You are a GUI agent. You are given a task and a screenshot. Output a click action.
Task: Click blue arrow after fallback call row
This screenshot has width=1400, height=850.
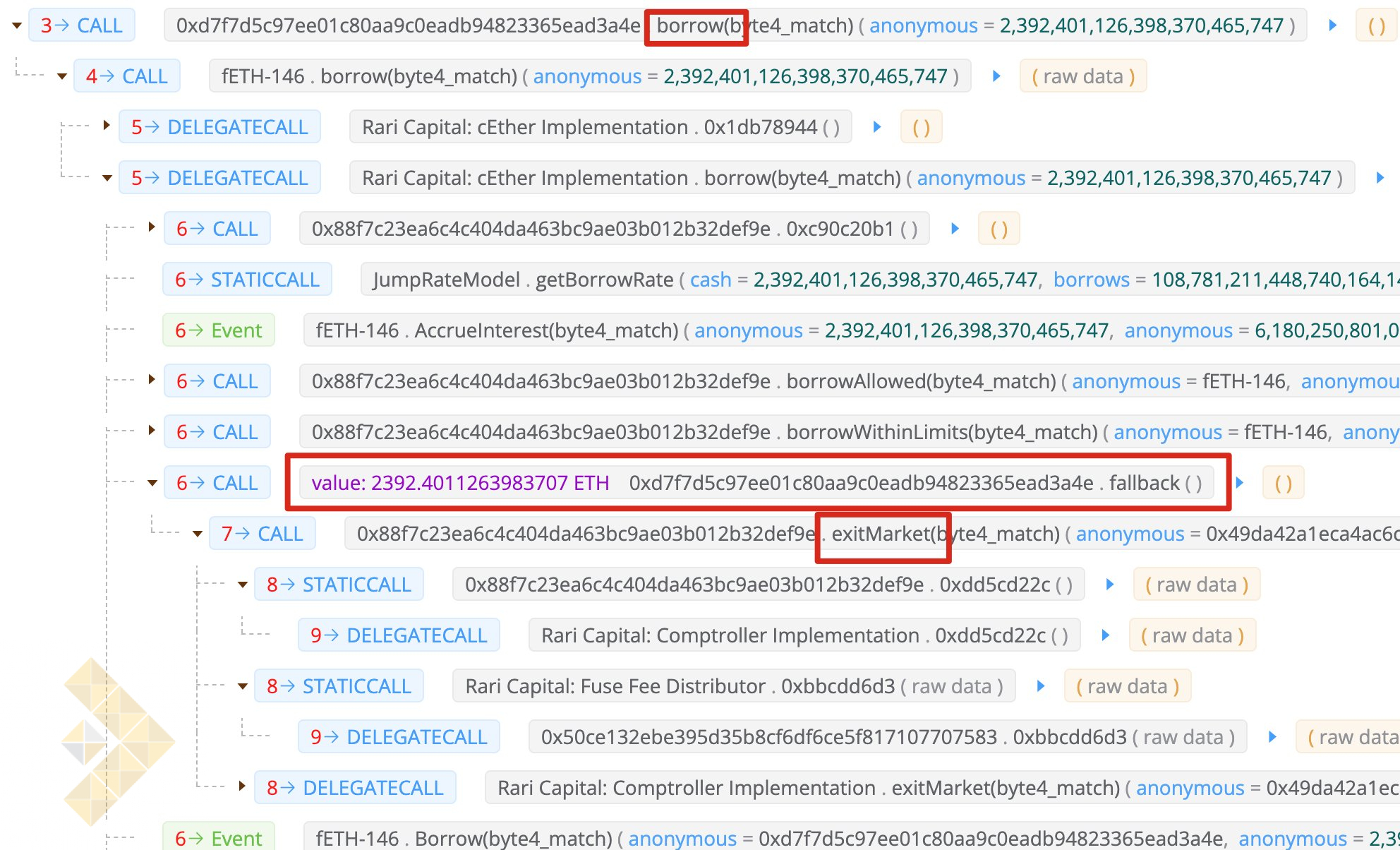coord(1240,483)
